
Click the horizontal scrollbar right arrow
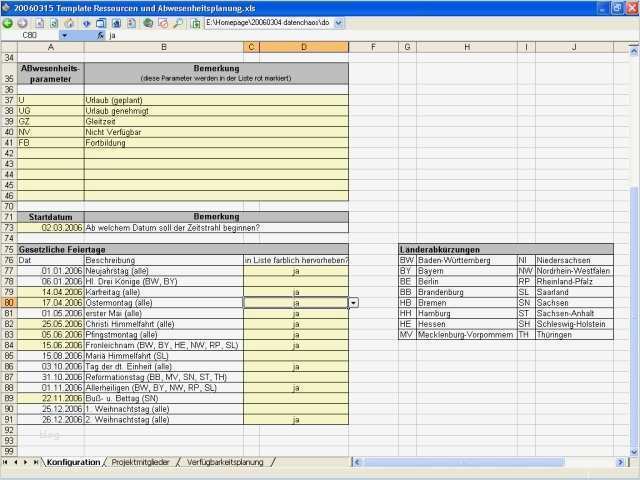click(620, 462)
